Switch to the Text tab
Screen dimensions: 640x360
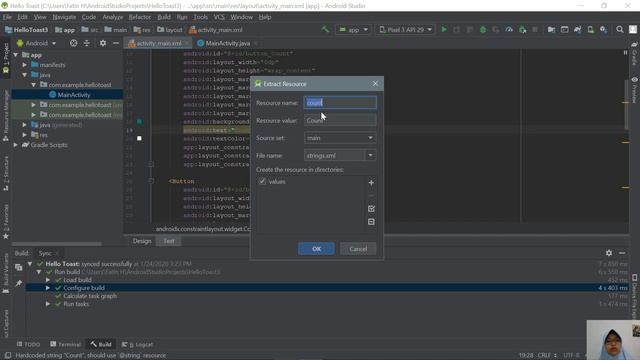169,241
